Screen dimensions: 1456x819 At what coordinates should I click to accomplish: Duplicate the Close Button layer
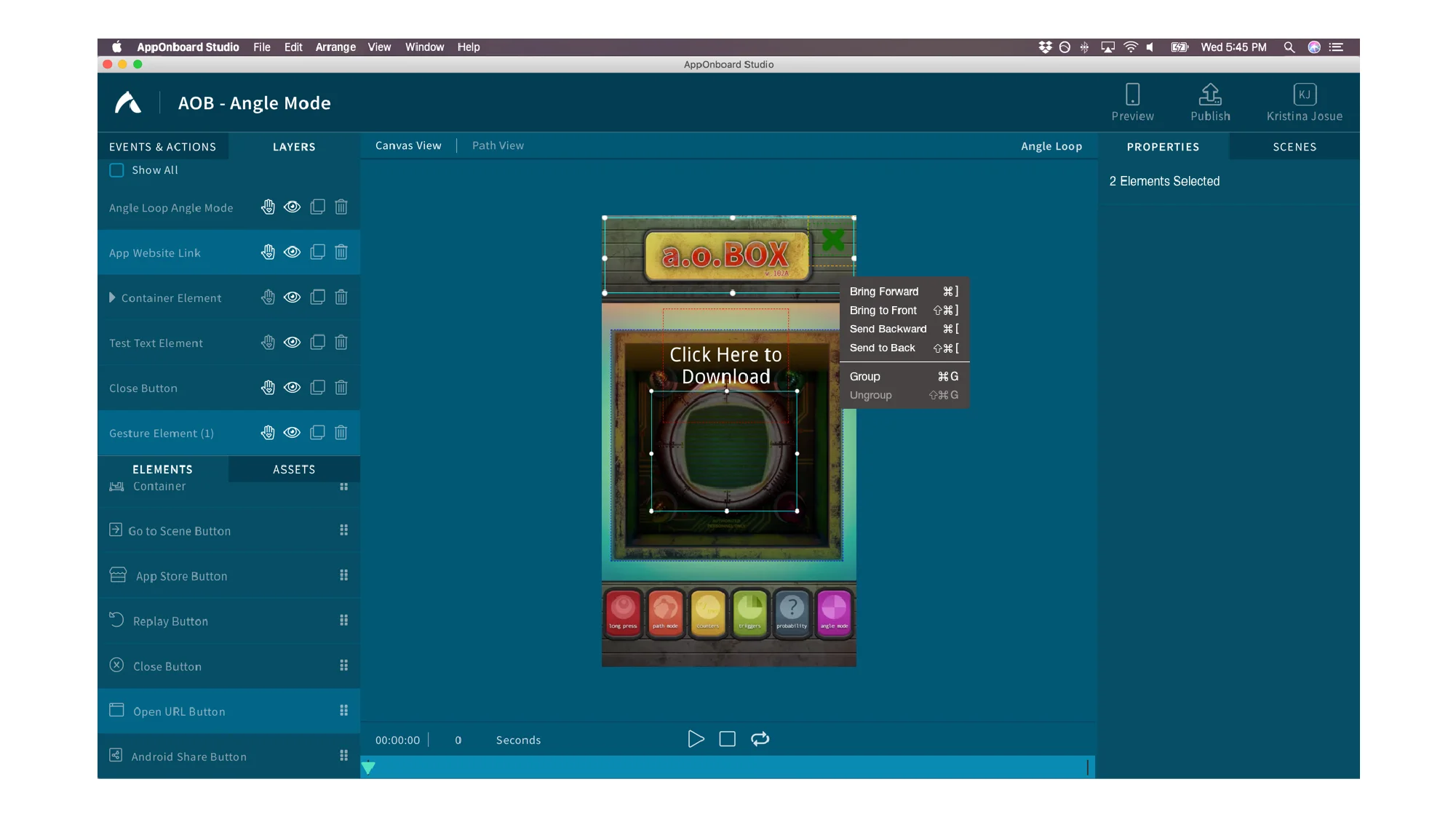pos(317,388)
